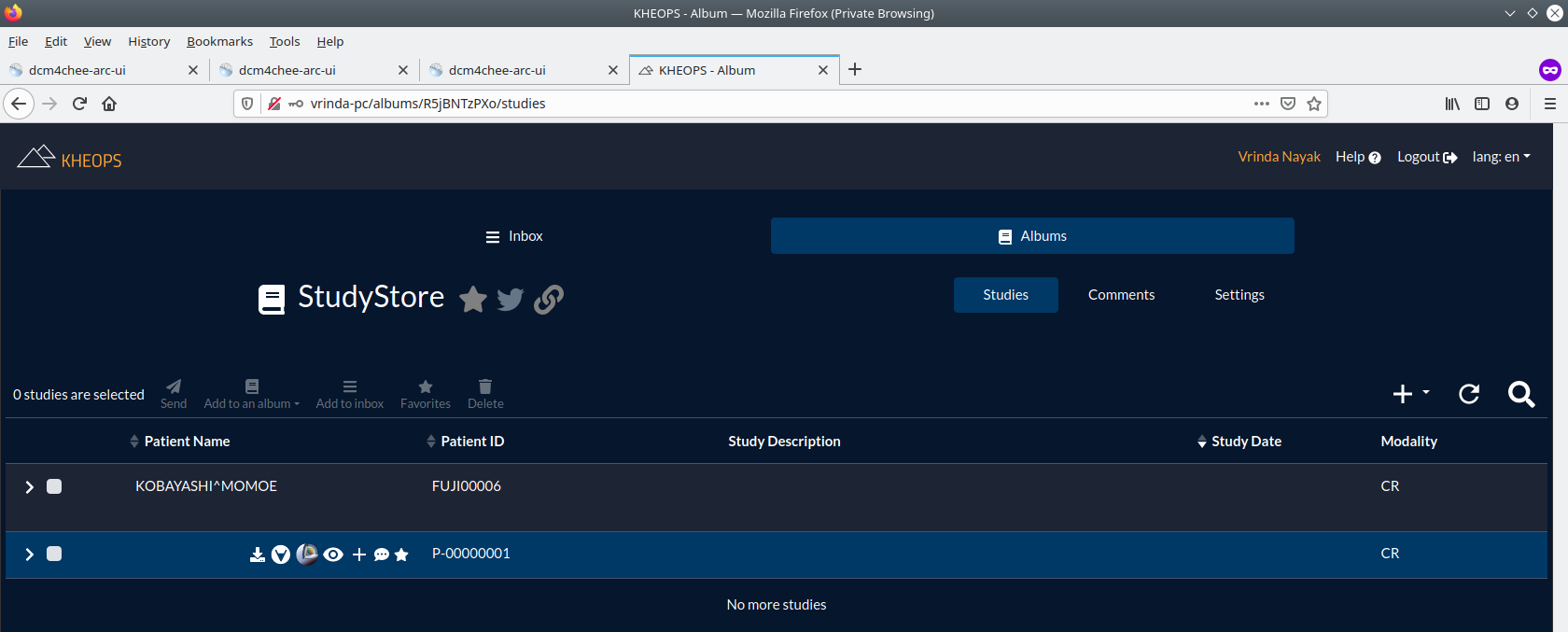Open Firefox library icon

(x=1452, y=104)
